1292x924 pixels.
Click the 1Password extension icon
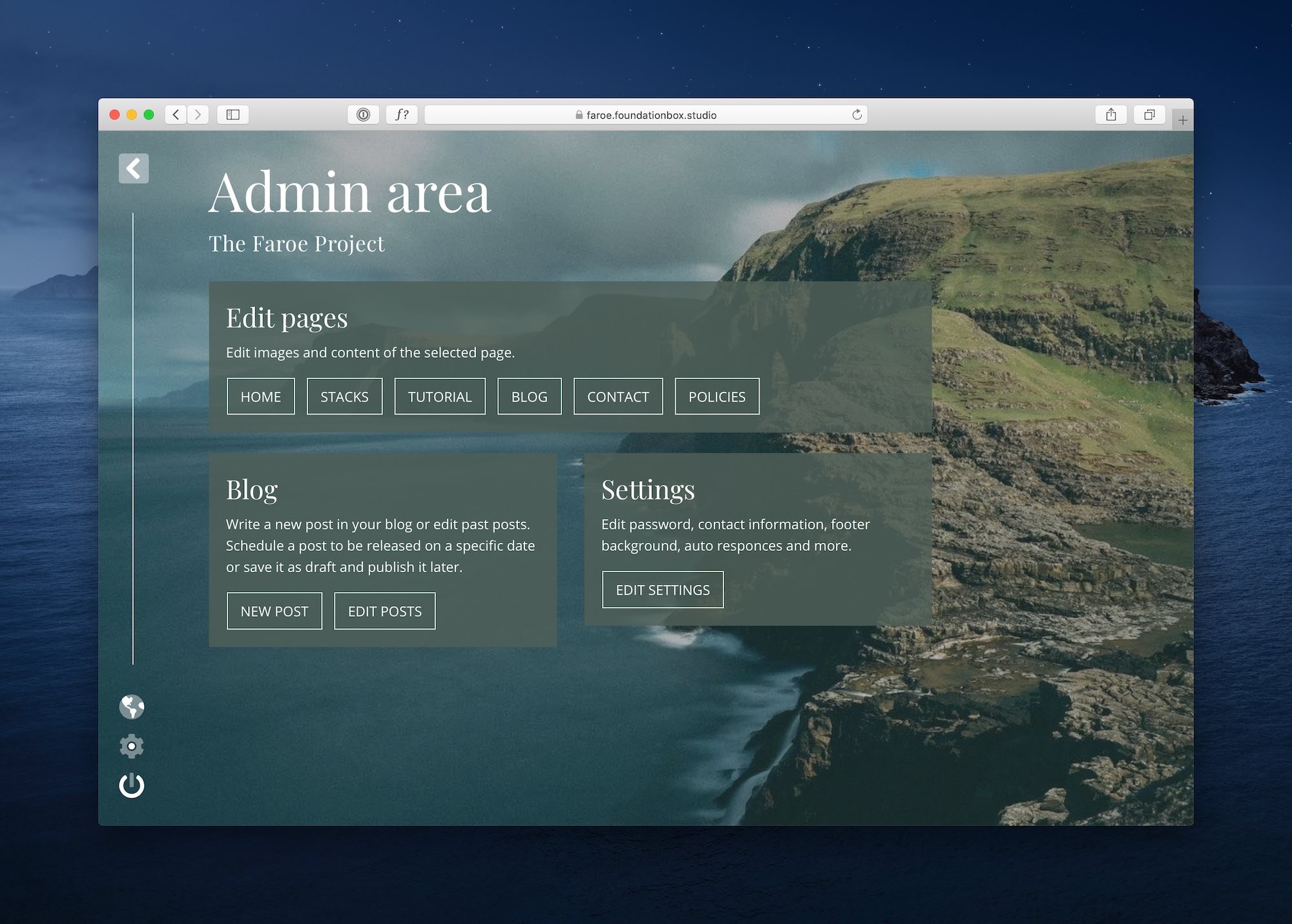pos(363,115)
